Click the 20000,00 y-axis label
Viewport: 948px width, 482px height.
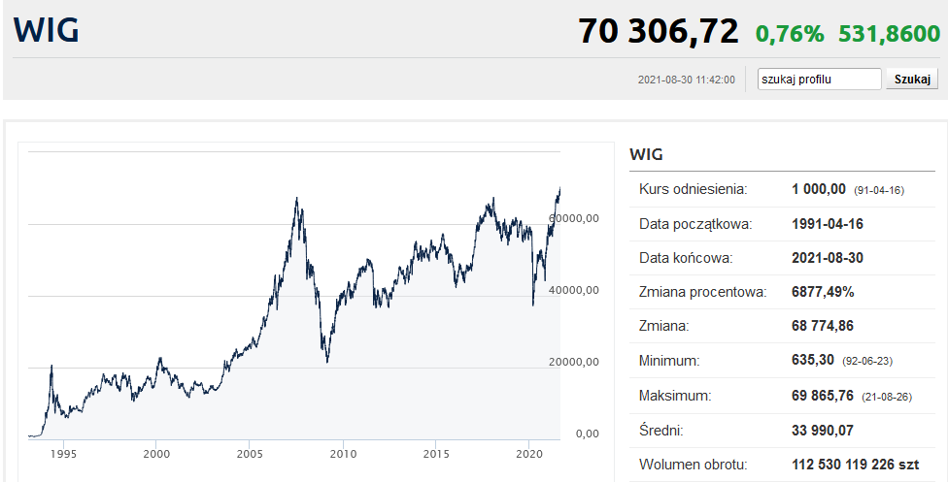pos(573,362)
